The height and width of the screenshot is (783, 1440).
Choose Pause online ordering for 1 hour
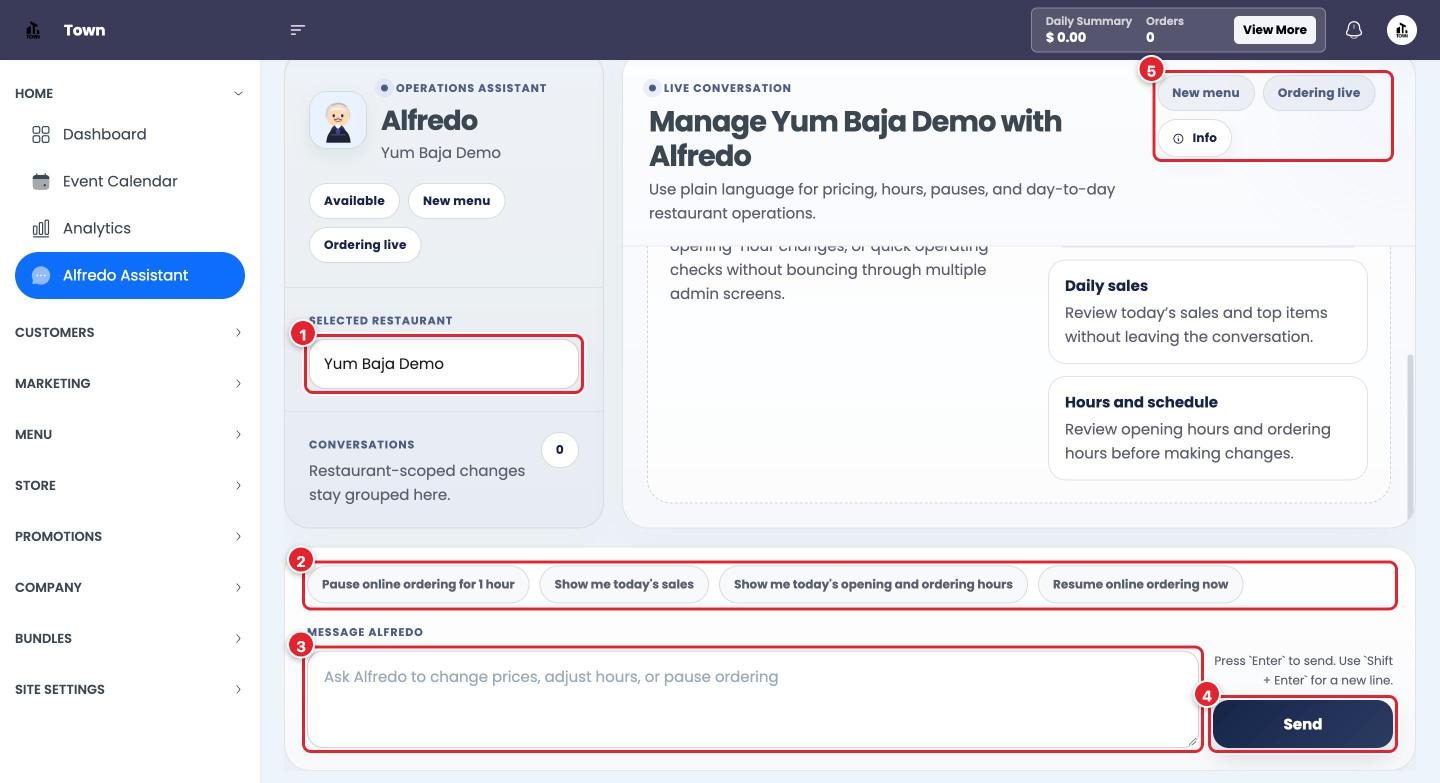point(418,584)
